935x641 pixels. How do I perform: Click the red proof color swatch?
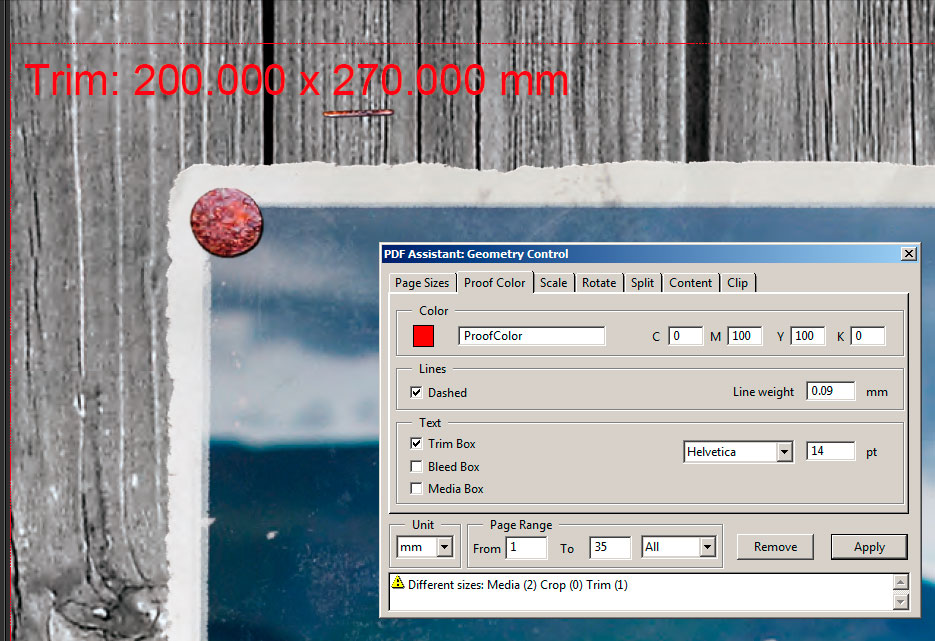coord(423,336)
